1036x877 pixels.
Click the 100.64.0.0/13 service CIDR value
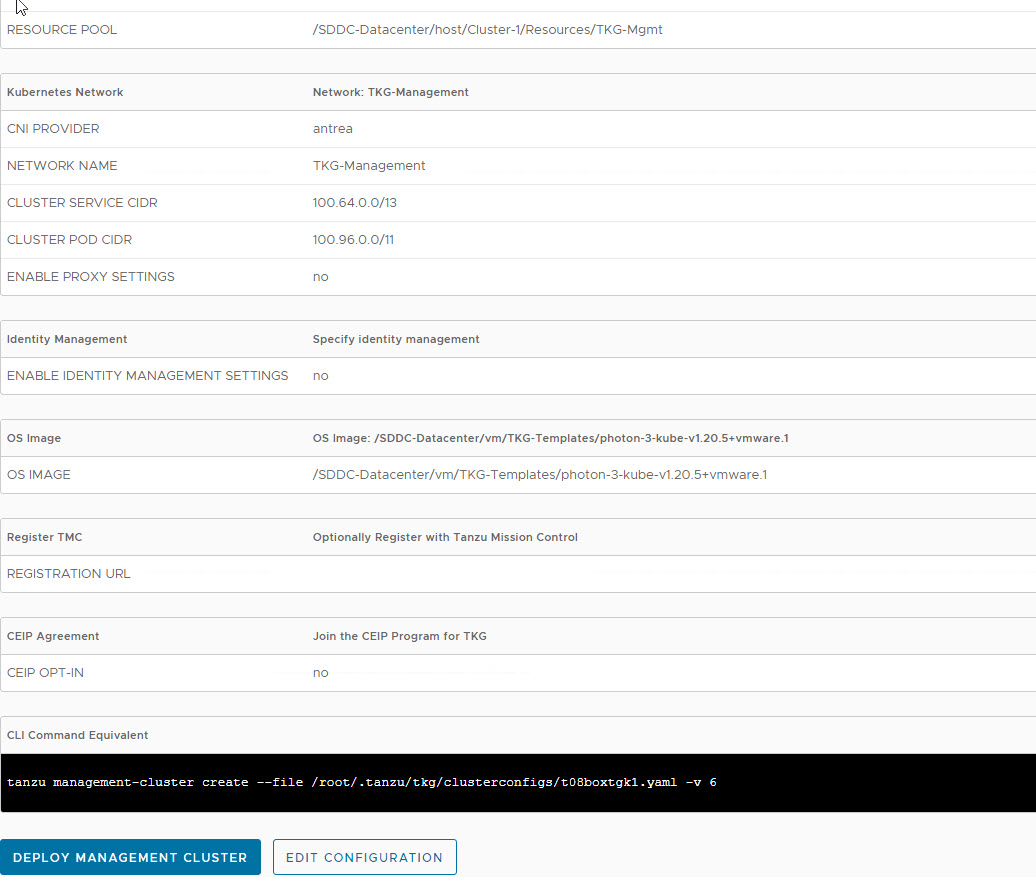[355, 203]
